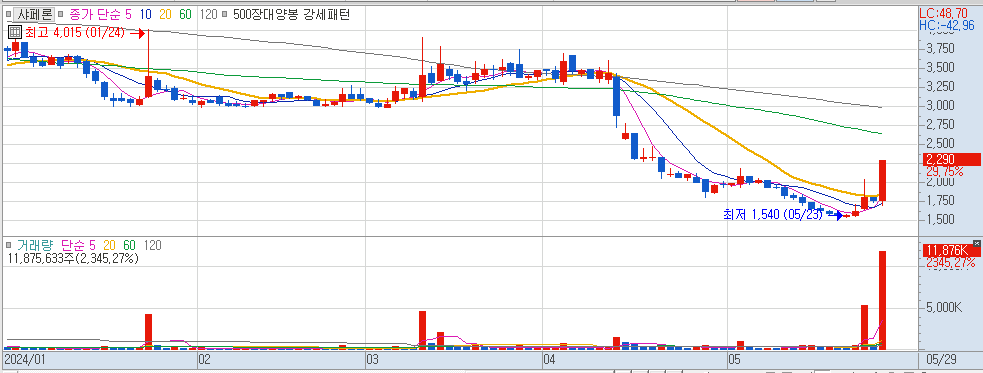This screenshot has width=983, height=373.
Task: Select the blue 10-day moving average label
Action: (x=146, y=14)
